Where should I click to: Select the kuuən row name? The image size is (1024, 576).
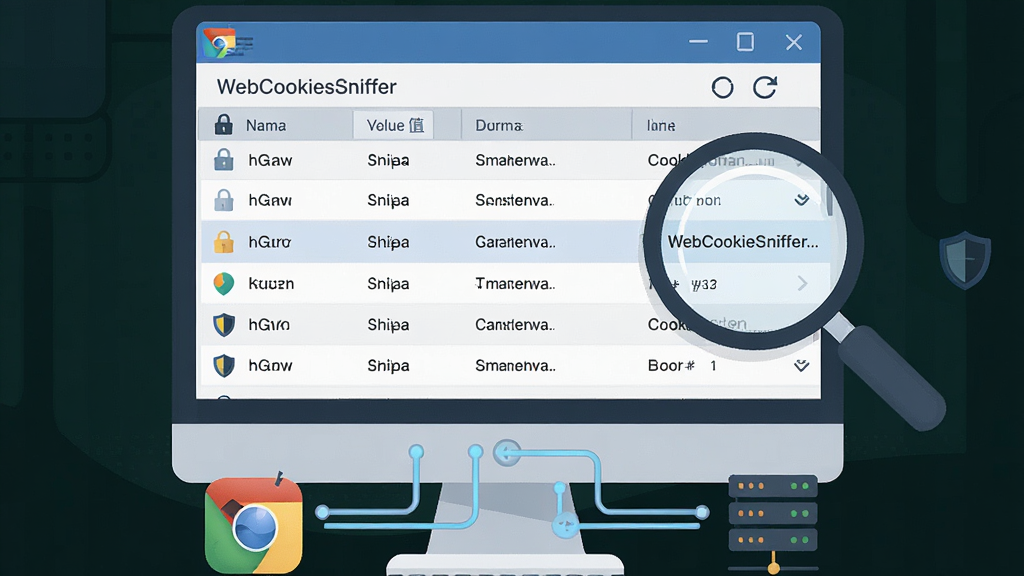[271, 283]
